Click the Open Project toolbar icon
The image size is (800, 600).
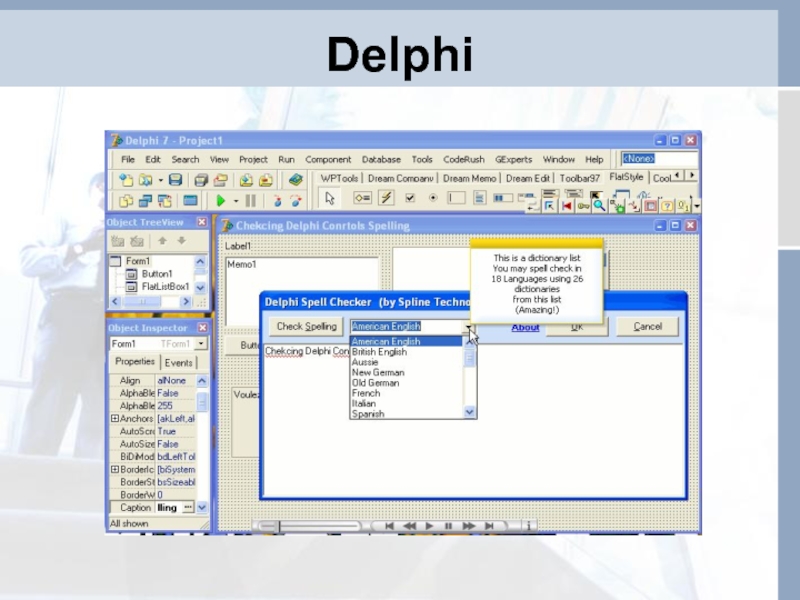[220, 180]
